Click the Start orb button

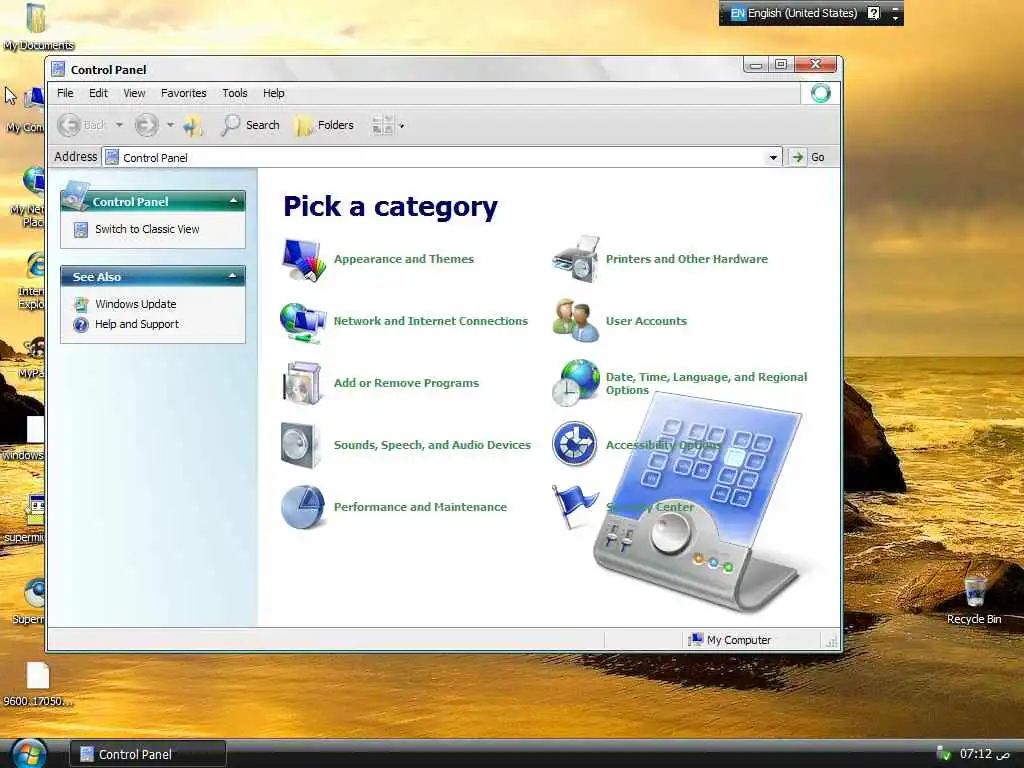click(28, 754)
